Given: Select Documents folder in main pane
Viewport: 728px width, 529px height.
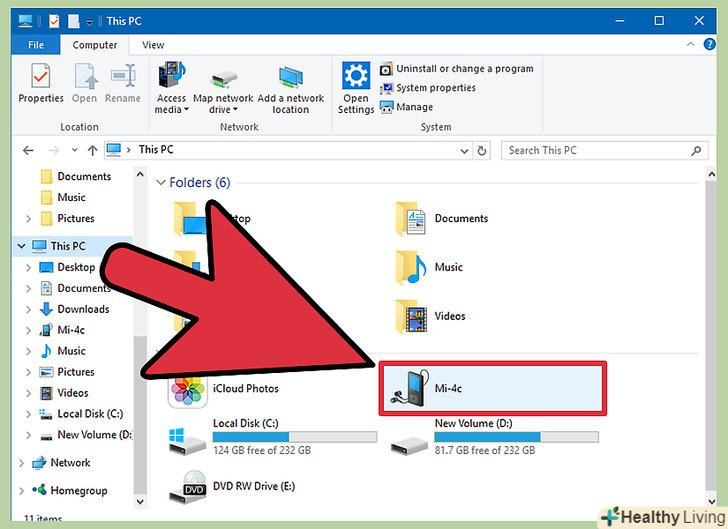Looking at the screenshot, I should pos(442,219).
